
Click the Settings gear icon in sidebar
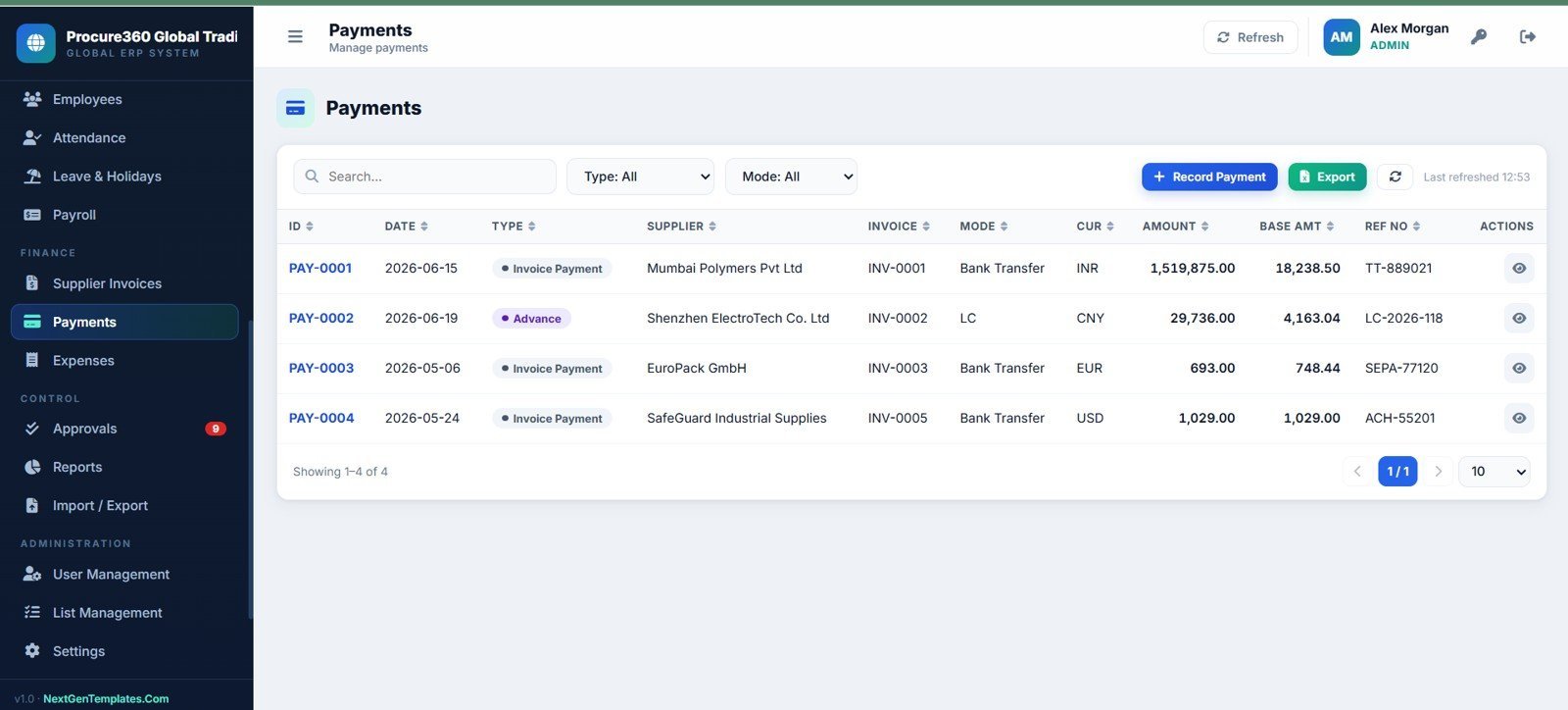tap(32, 651)
